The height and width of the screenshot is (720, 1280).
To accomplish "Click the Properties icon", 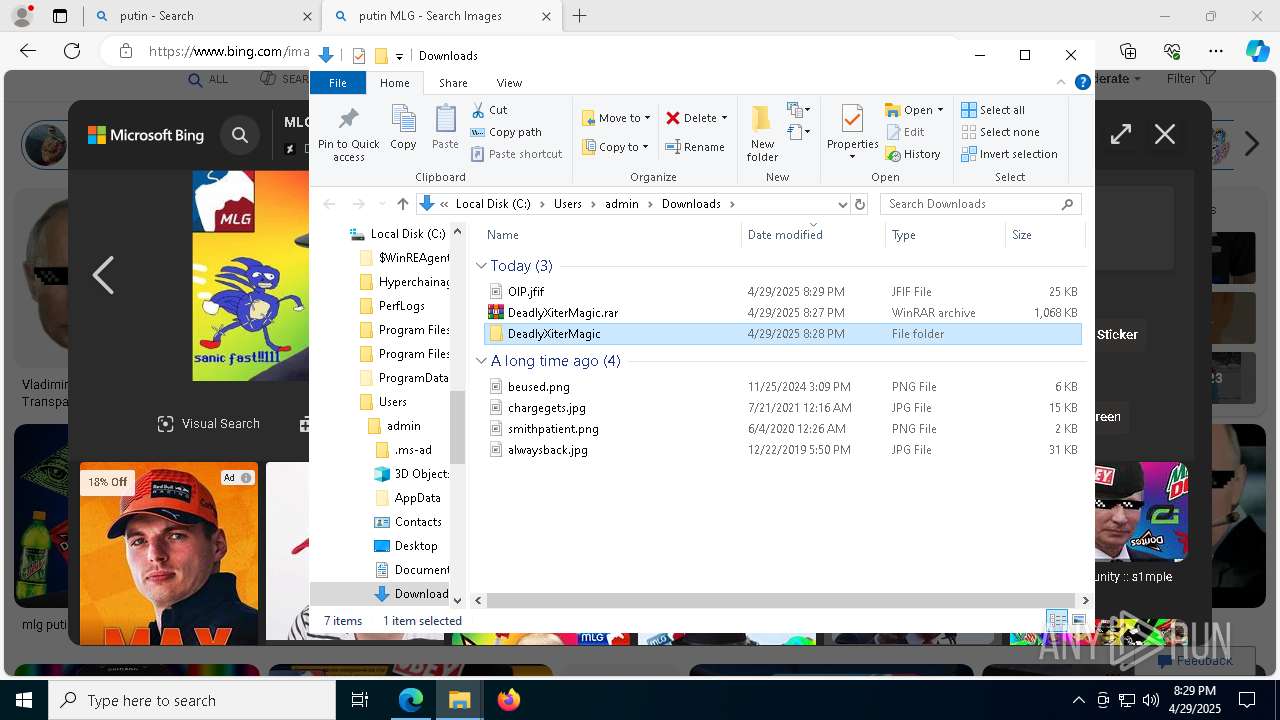I will [852, 119].
